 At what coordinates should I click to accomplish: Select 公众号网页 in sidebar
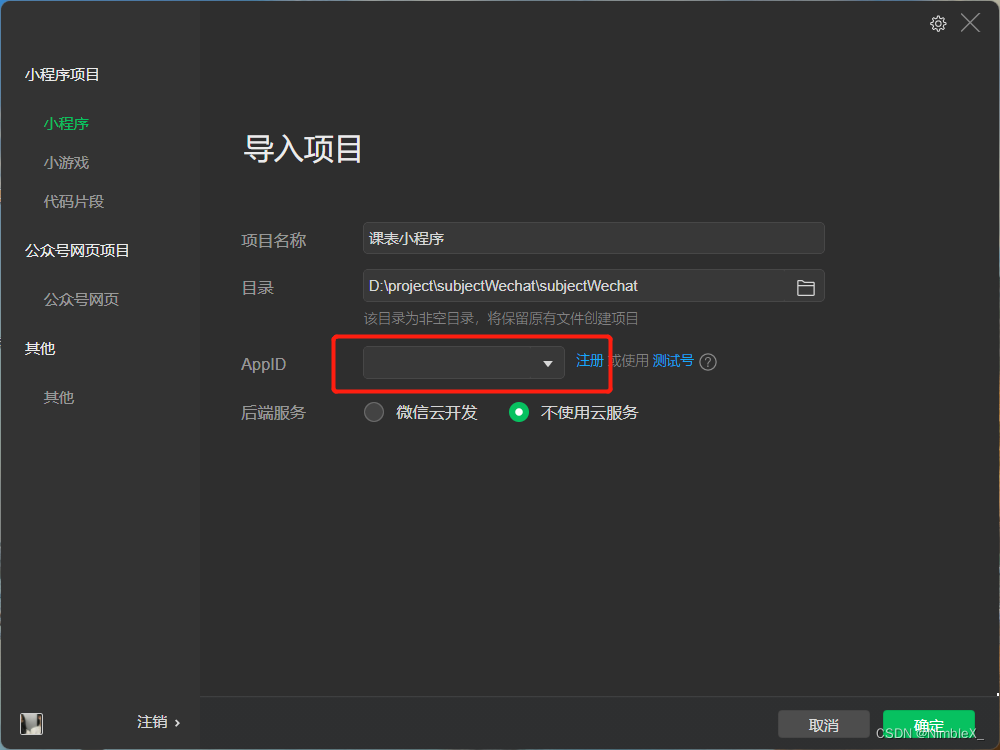pos(81,299)
